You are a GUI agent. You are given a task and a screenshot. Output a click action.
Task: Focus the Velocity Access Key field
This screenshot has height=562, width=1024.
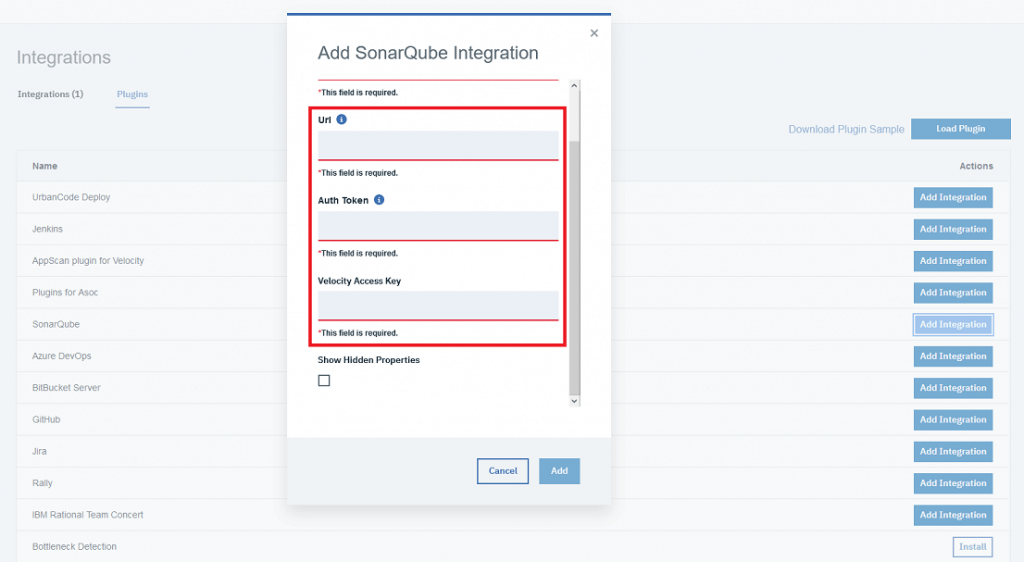pos(438,305)
